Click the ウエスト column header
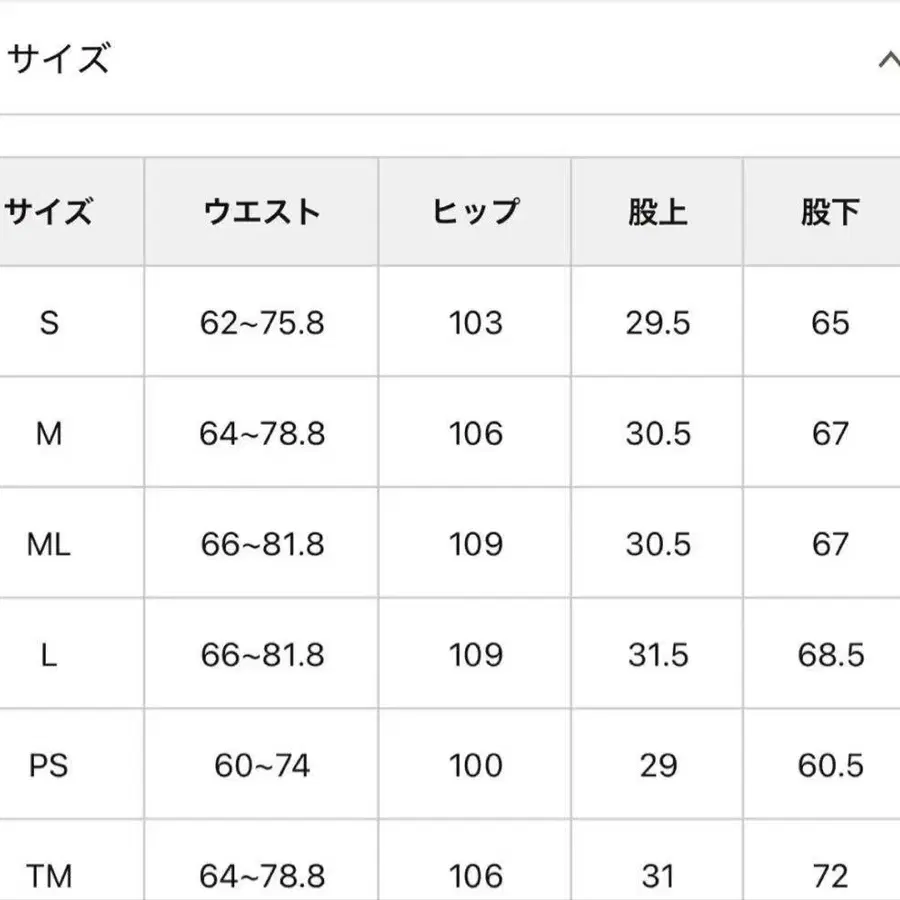The height and width of the screenshot is (900, 900). pos(263,211)
